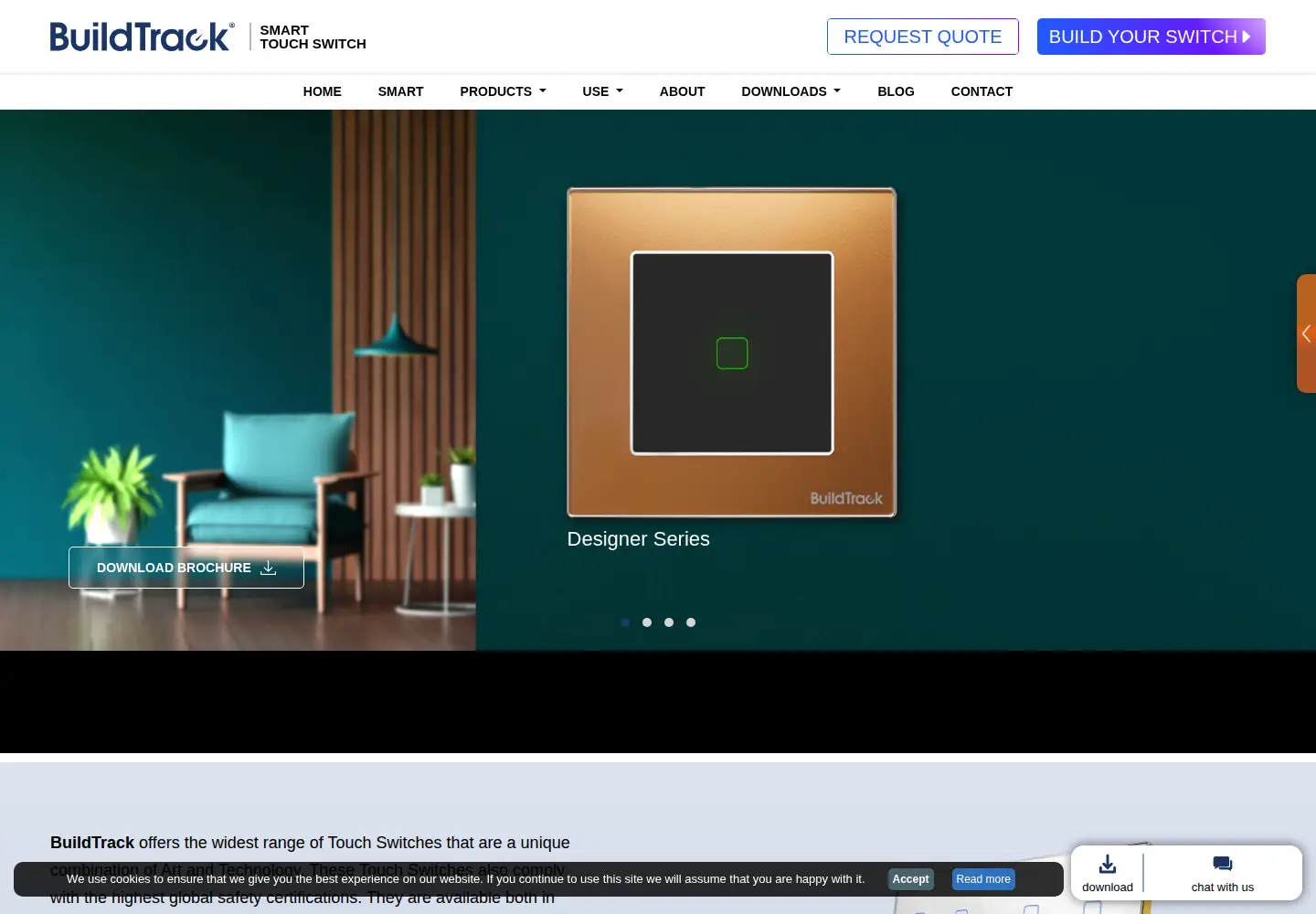This screenshot has height=914, width=1316.
Task: Select the second carousel dot
Action: click(647, 622)
